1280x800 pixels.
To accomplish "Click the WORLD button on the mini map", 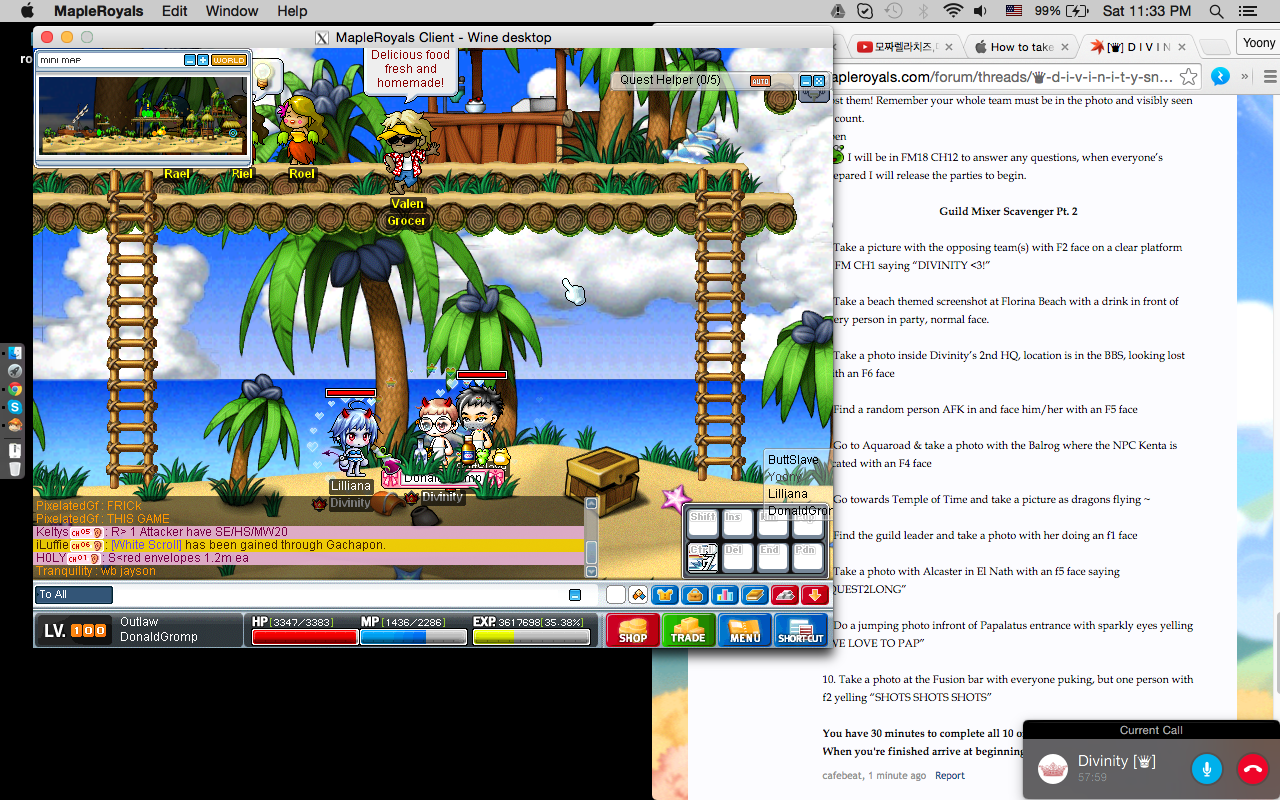I will [229, 60].
